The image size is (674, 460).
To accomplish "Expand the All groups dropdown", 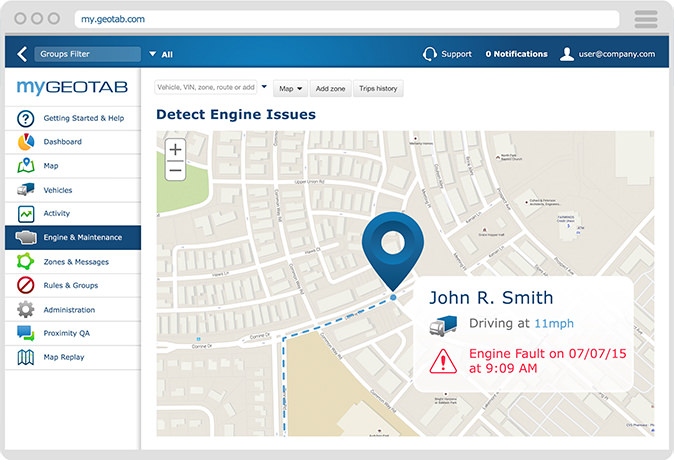I will tap(161, 54).
